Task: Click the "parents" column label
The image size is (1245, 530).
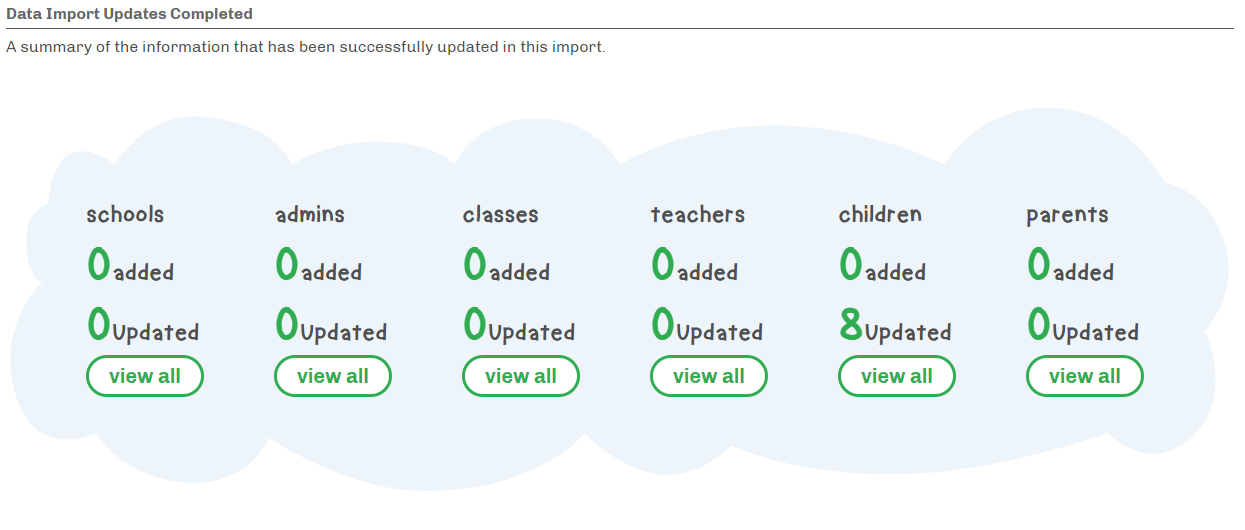Action: 1067,214
